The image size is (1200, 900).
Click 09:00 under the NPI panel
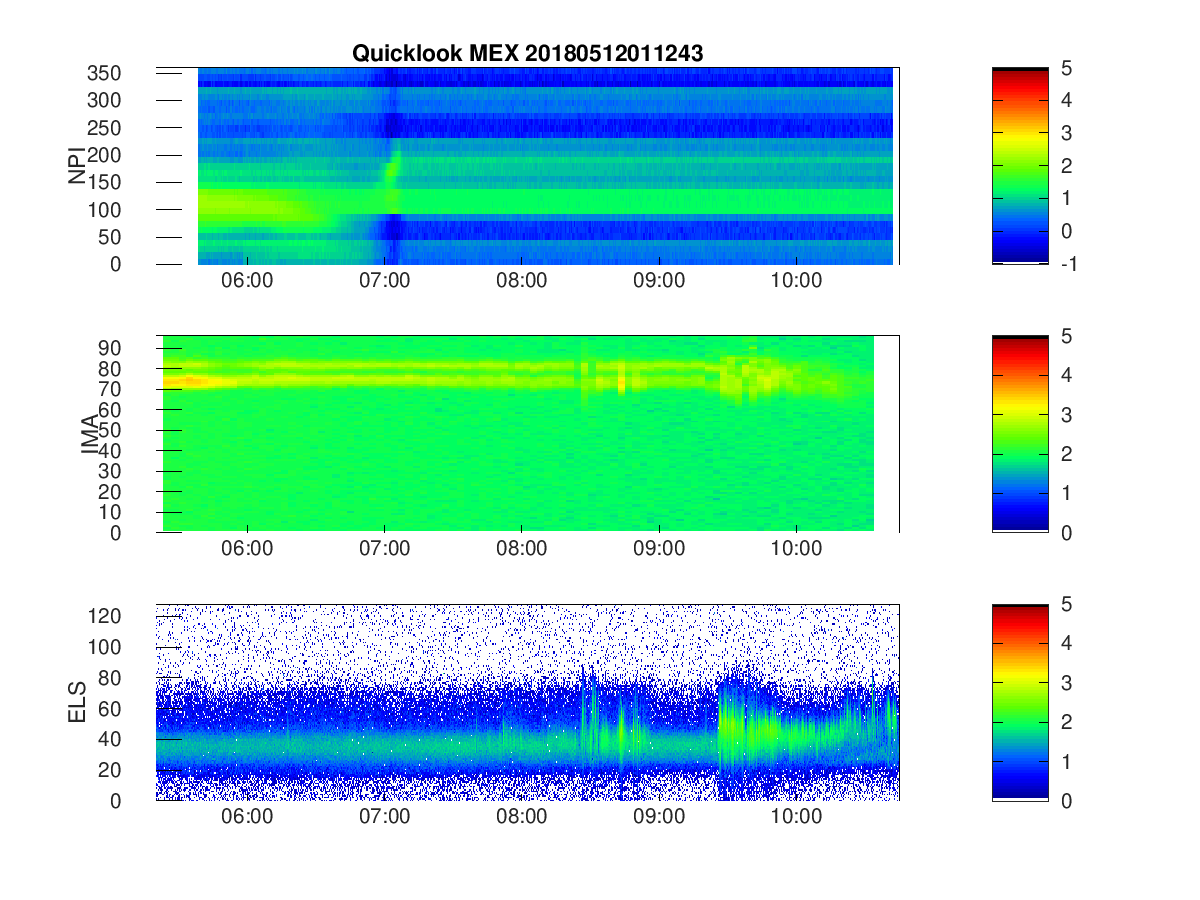tap(659, 281)
